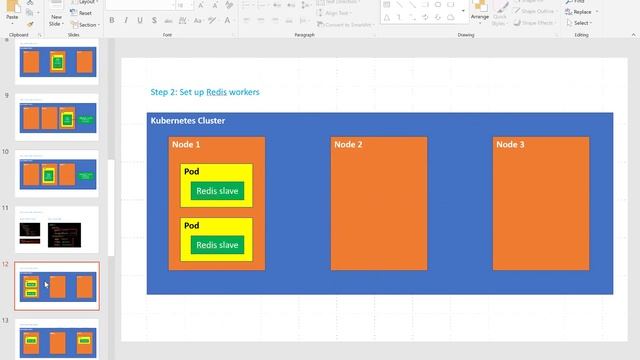Select slide 12 thumbnail
The image size is (640, 360).
point(57,286)
